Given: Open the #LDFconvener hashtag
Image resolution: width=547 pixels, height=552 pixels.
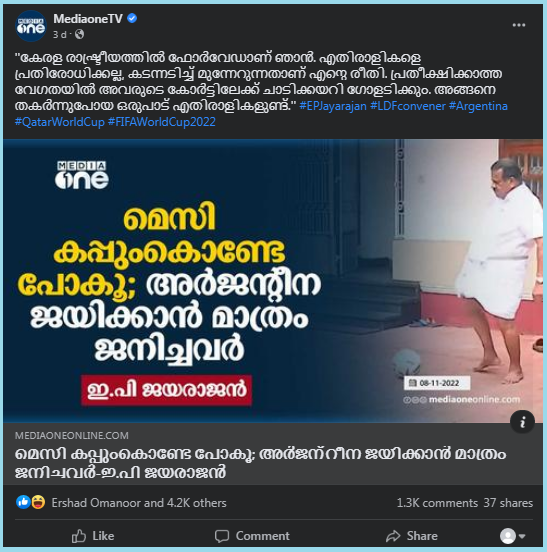Looking at the screenshot, I should (x=408, y=106).
